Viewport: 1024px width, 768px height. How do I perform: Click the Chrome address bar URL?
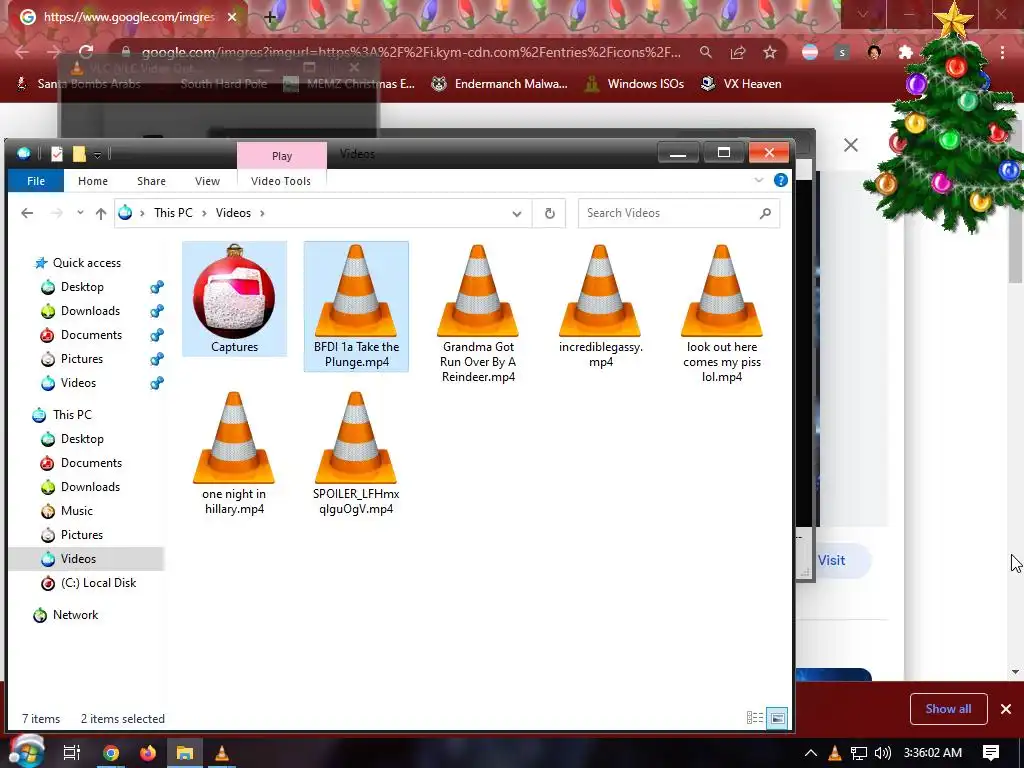click(411, 52)
